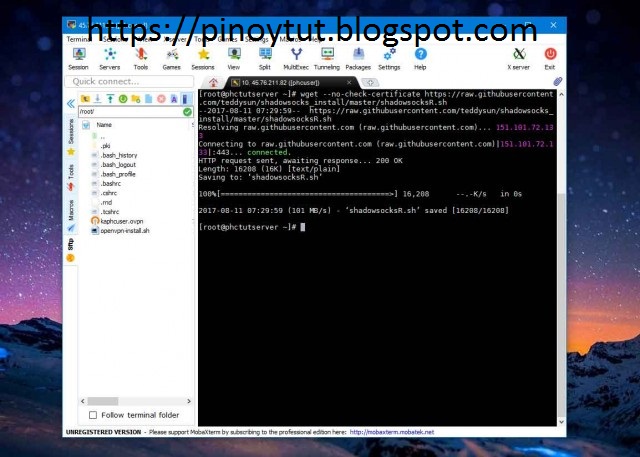Screen dimensions: 640x457
Task: Select the .bash_profile file
Action: click(x=118, y=174)
